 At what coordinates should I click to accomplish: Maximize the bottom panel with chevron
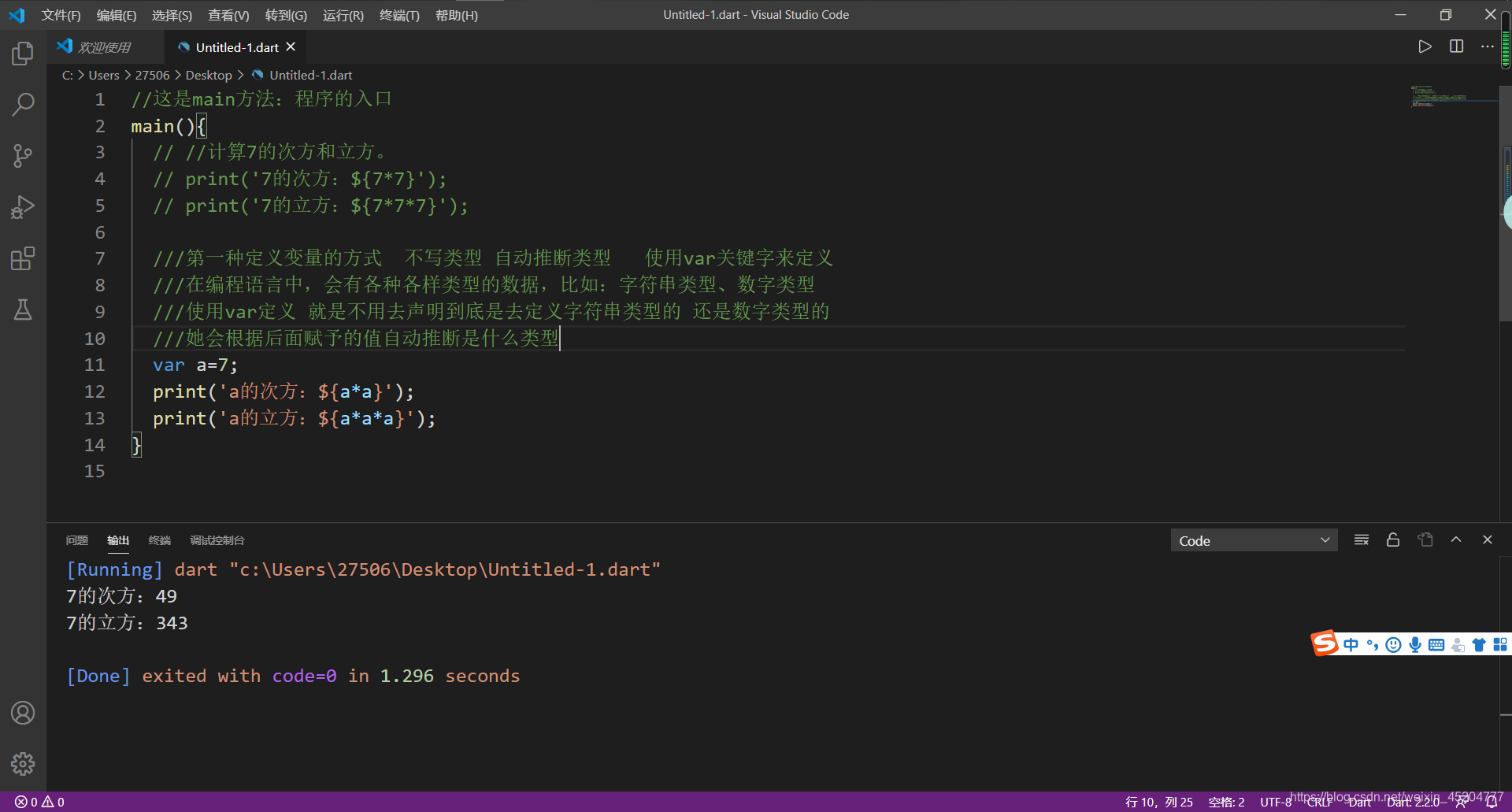pos(1456,540)
